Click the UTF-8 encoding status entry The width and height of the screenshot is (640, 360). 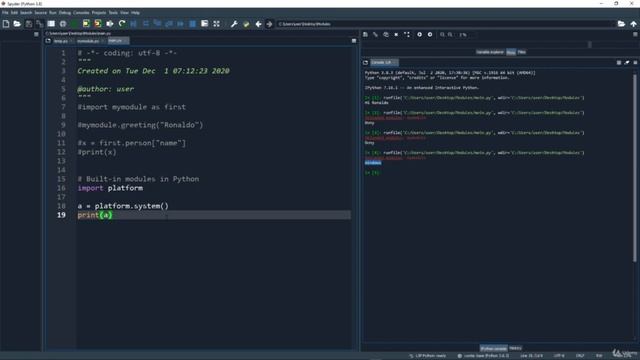click(x=559, y=356)
